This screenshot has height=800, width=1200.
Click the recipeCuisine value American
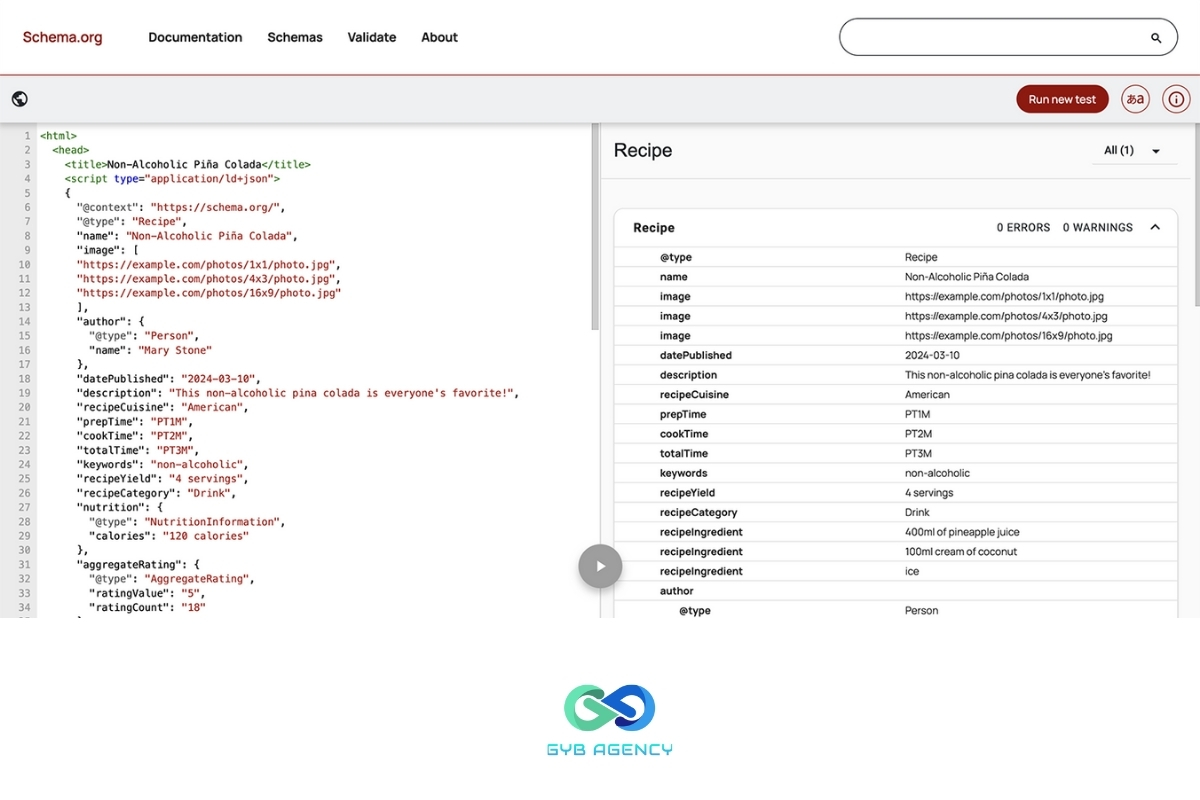[927, 395]
